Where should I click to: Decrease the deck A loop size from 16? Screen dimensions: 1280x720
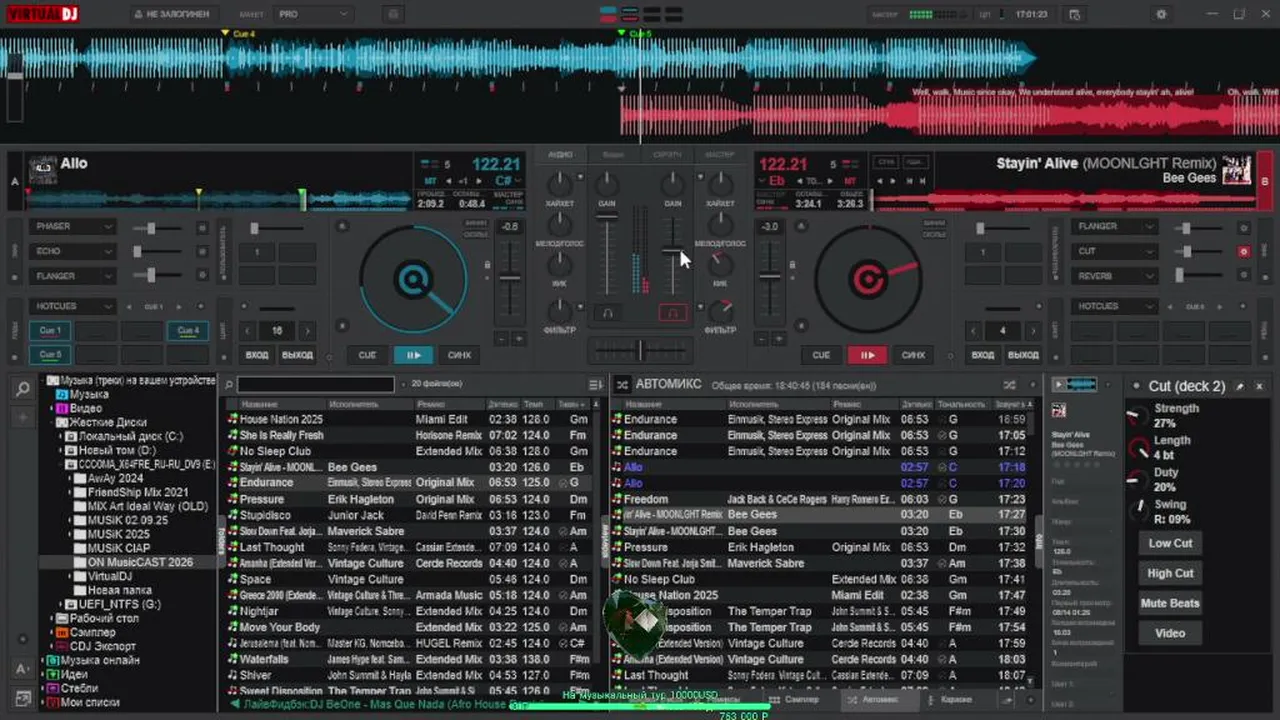click(x=248, y=330)
